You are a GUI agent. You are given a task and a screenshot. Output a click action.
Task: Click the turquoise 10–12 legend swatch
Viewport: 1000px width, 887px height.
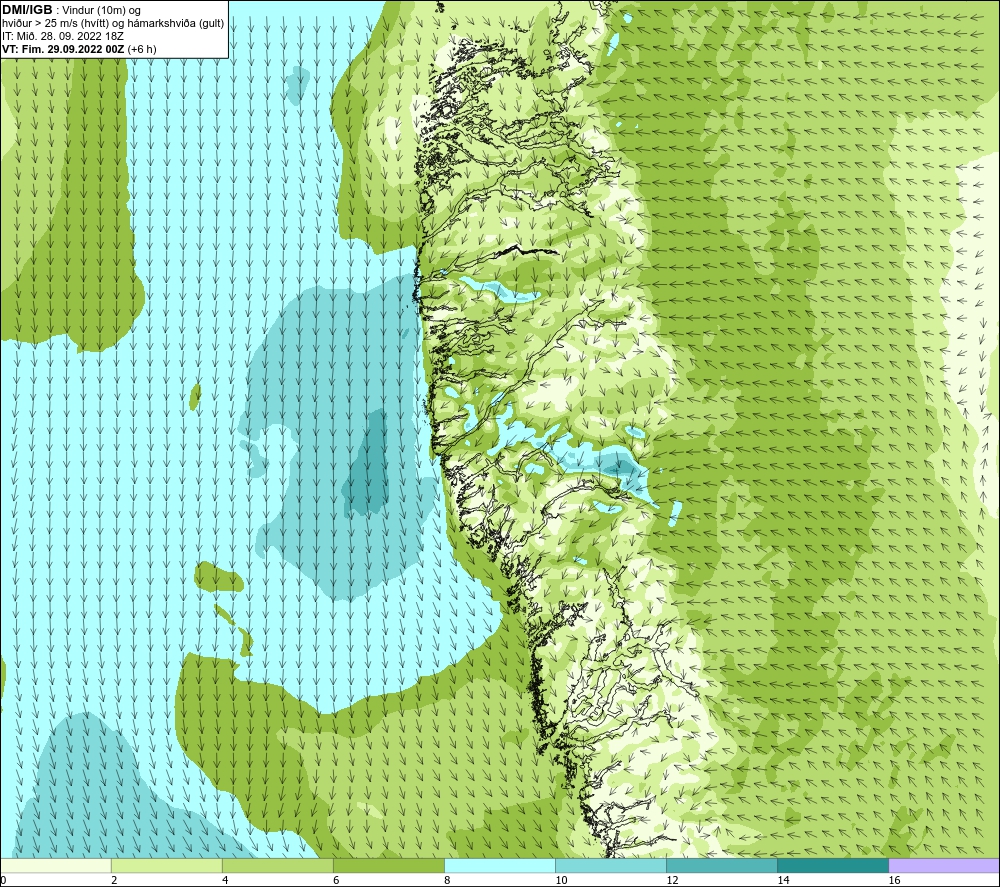click(x=611, y=865)
